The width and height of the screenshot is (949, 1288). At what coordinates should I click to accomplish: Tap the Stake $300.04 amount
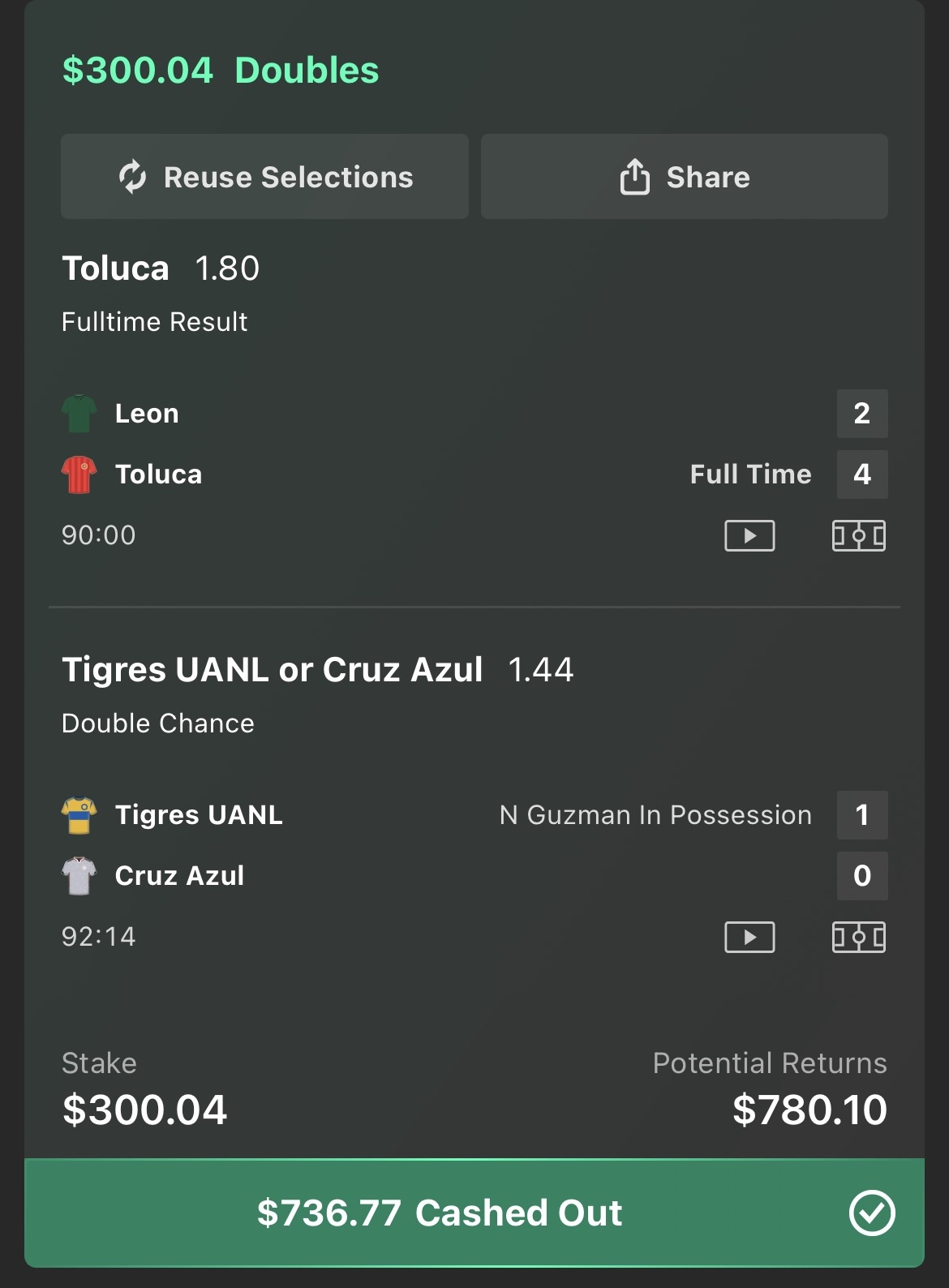145,1110
